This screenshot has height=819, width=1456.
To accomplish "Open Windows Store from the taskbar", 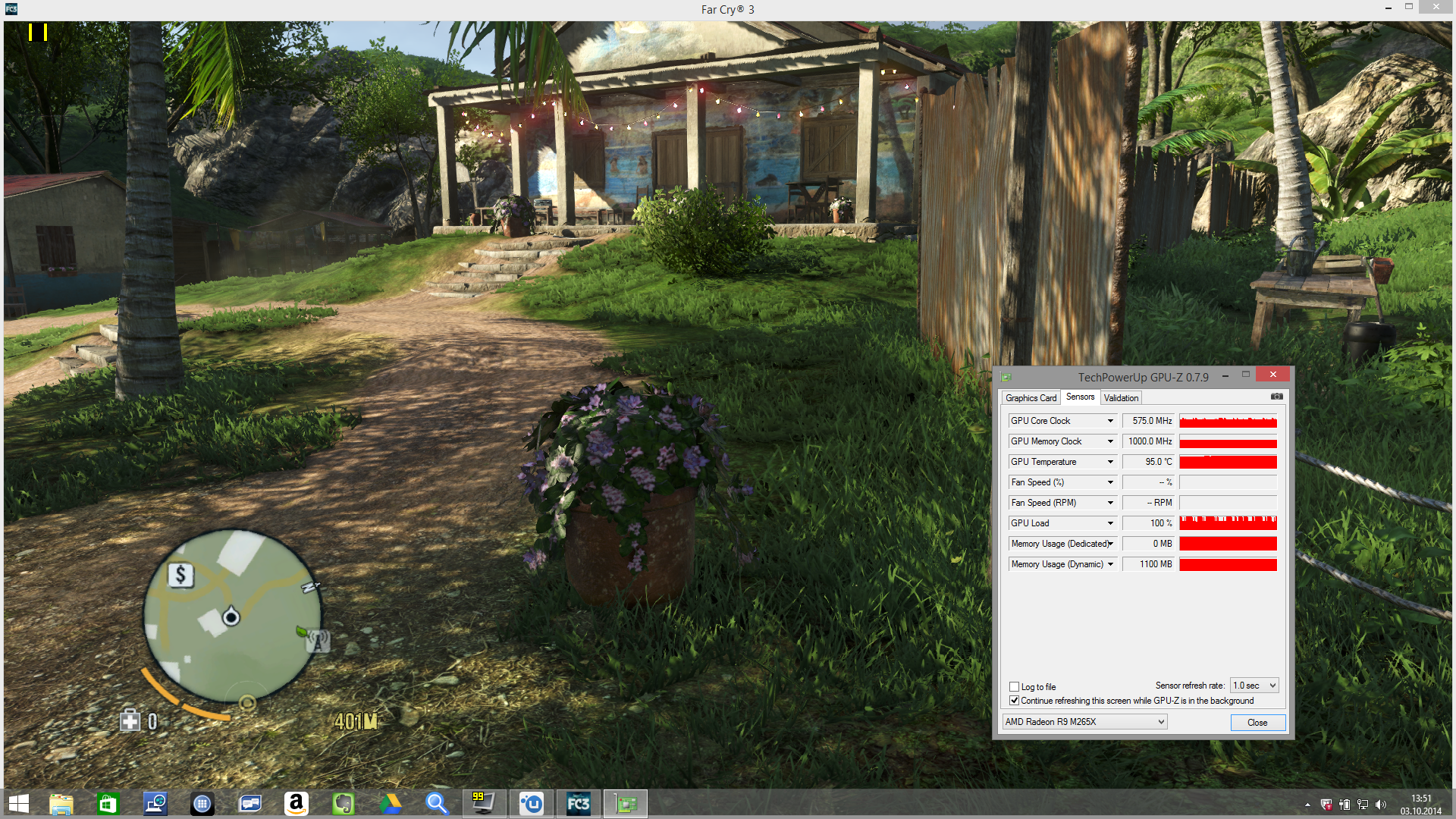I will pos(108,804).
